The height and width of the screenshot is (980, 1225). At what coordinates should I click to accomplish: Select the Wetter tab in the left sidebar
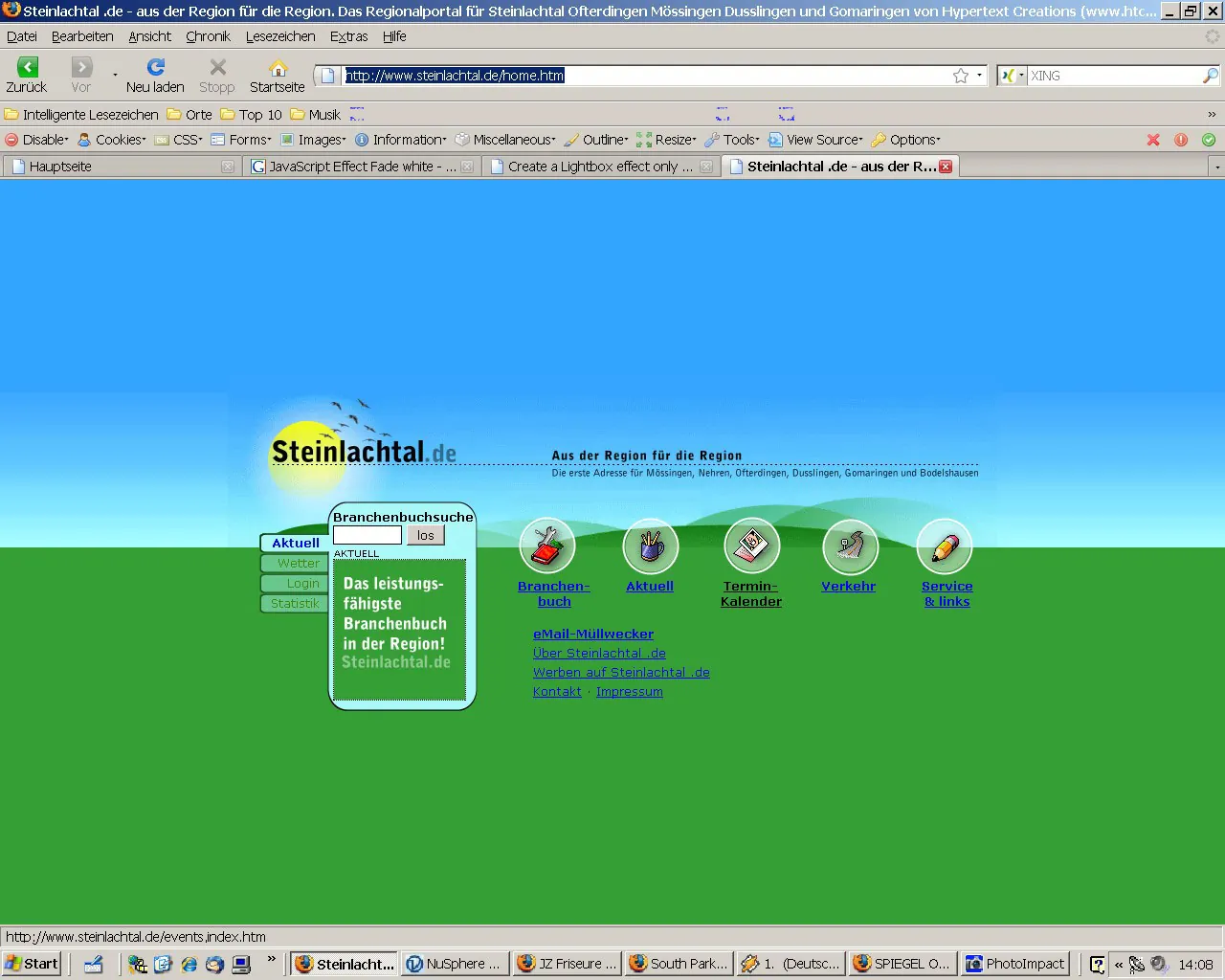coord(295,564)
